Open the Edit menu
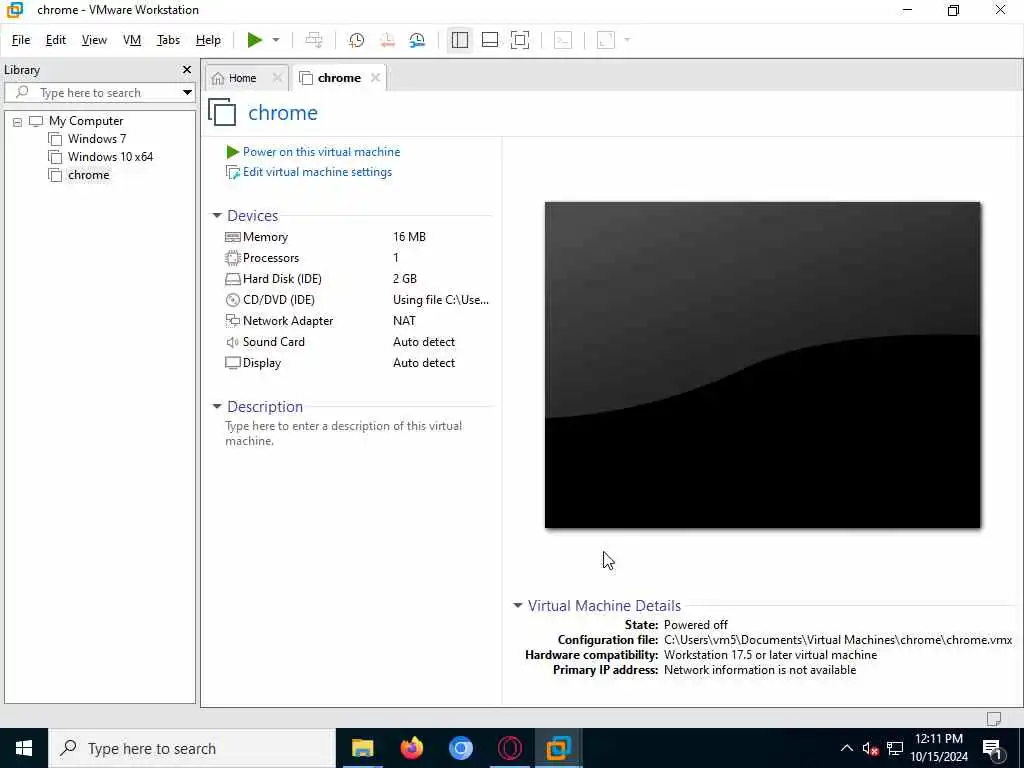The image size is (1024, 768). coord(56,40)
